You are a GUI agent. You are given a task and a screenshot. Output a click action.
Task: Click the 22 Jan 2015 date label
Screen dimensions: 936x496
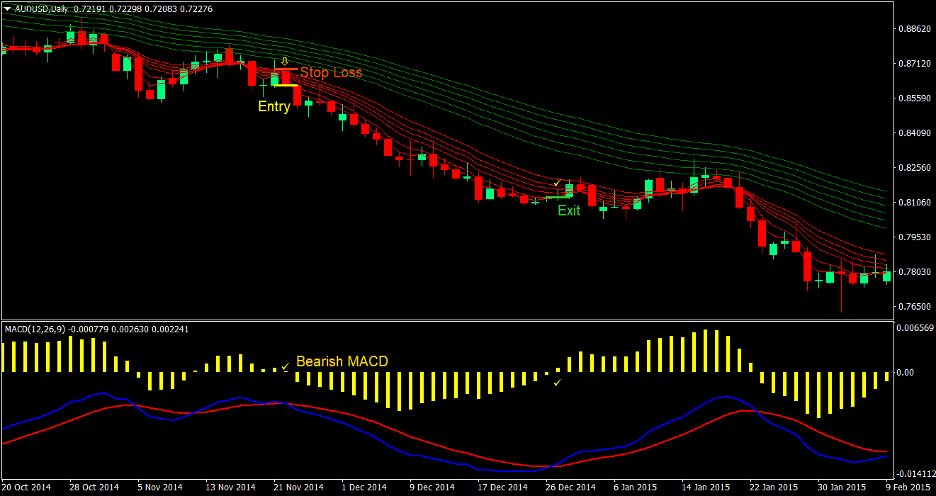point(775,486)
